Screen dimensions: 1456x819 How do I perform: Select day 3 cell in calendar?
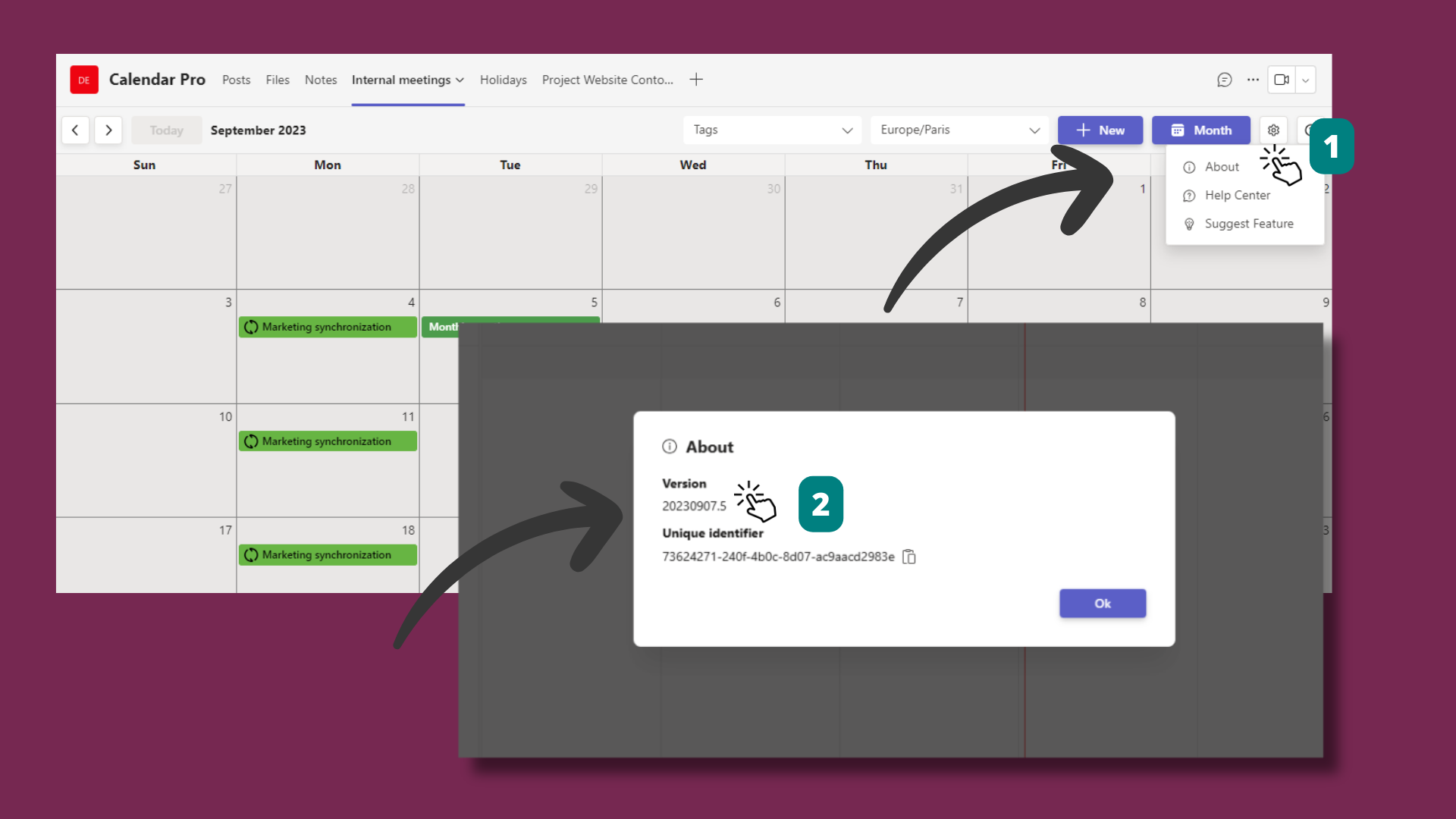tap(146, 347)
